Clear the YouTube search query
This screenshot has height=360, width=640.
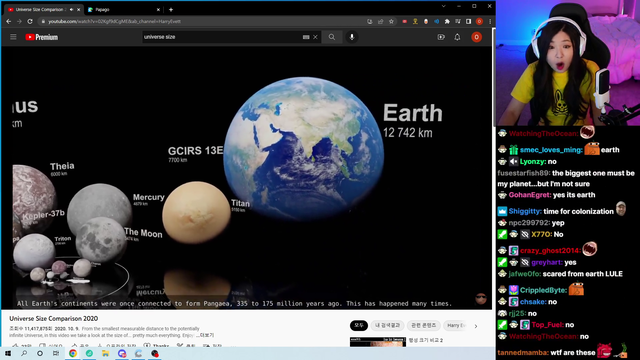tap(316, 37)
